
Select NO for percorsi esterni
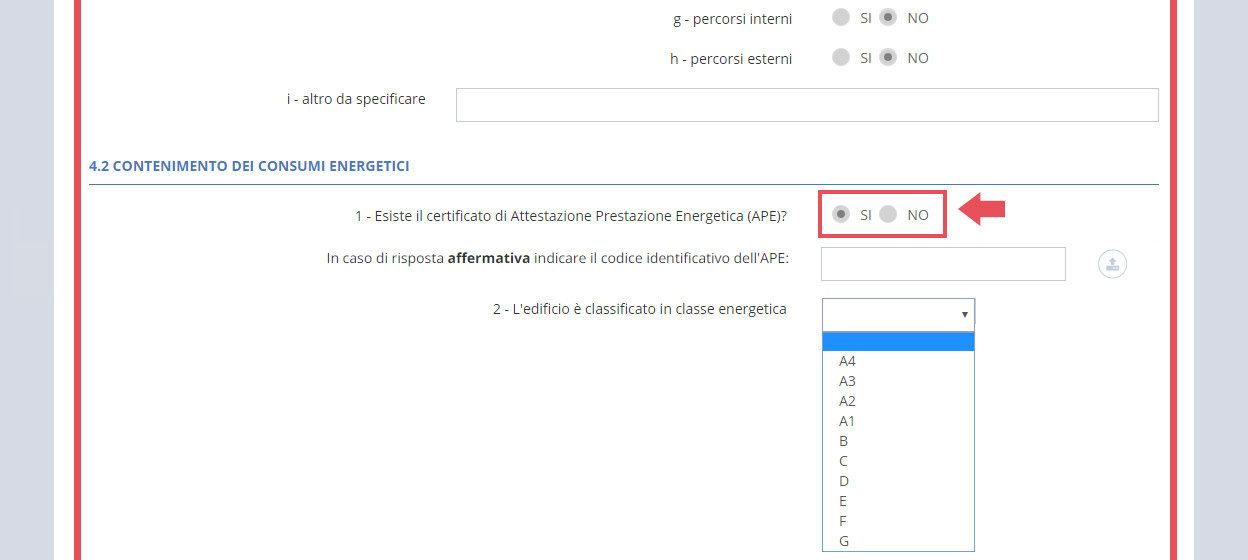888,58
